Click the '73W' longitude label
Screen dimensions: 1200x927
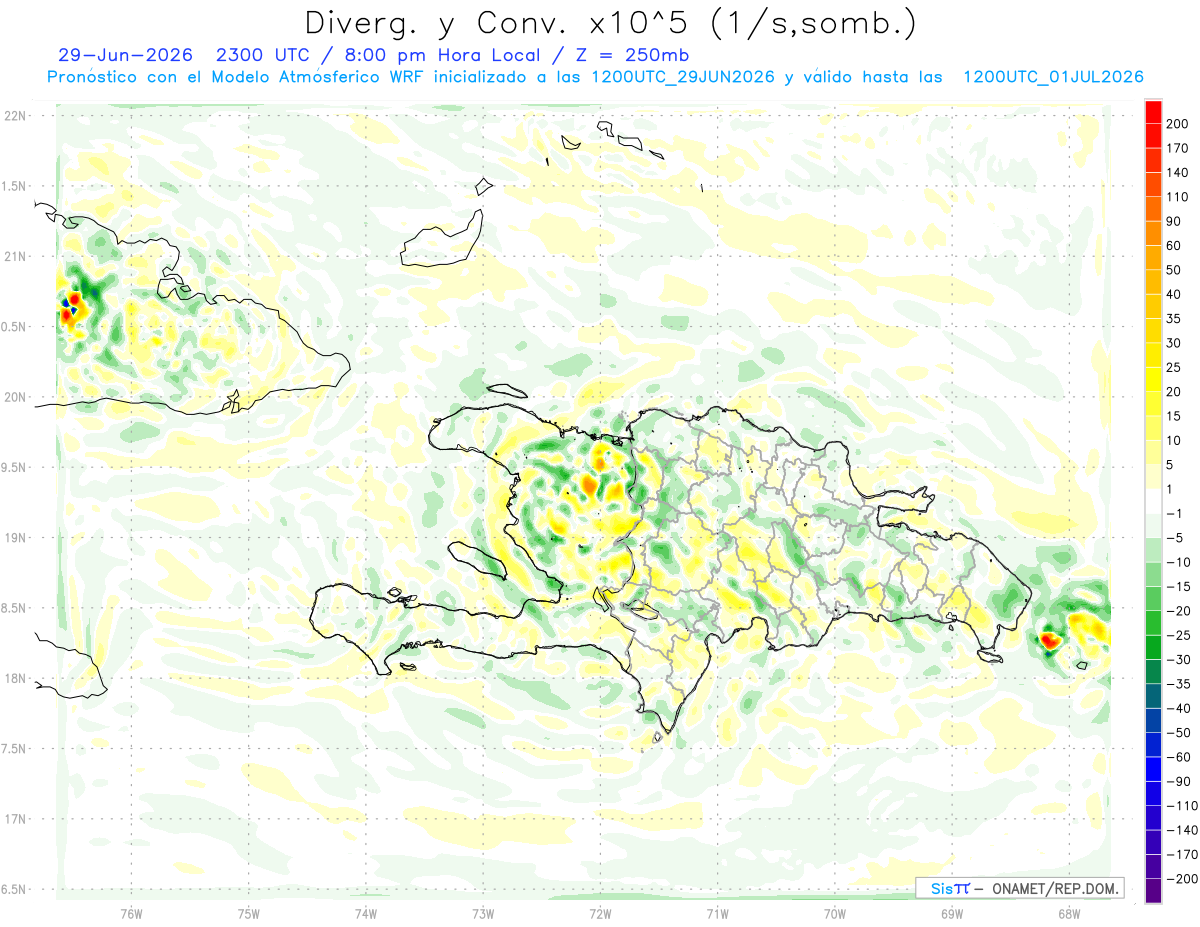point(483,912)
